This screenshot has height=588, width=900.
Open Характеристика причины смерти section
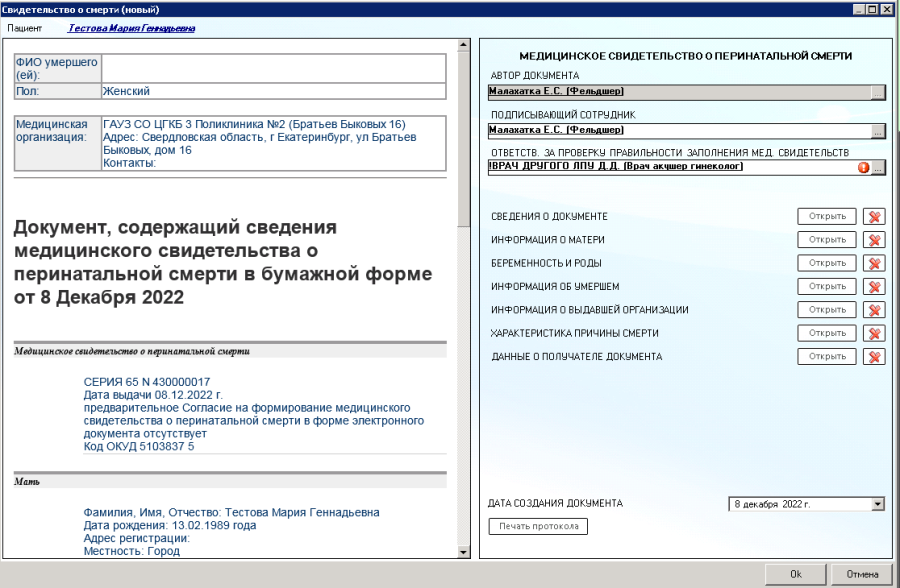tap(827, 334)
